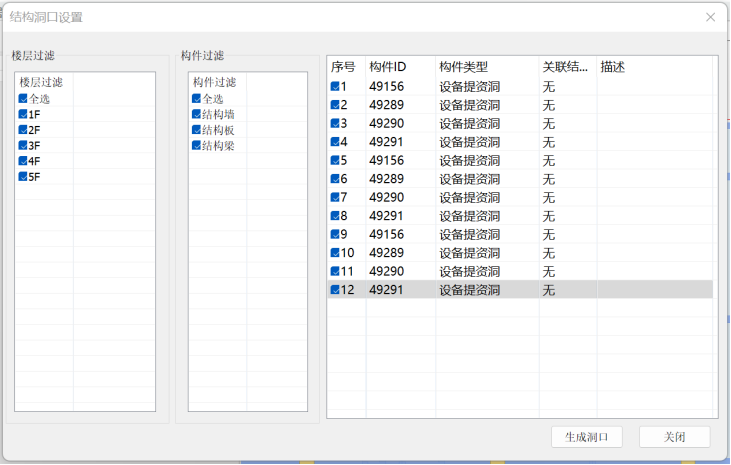Toggle the checkbox for row 11
This screenshot has width=731, height=465.
[x=335, y=271]
